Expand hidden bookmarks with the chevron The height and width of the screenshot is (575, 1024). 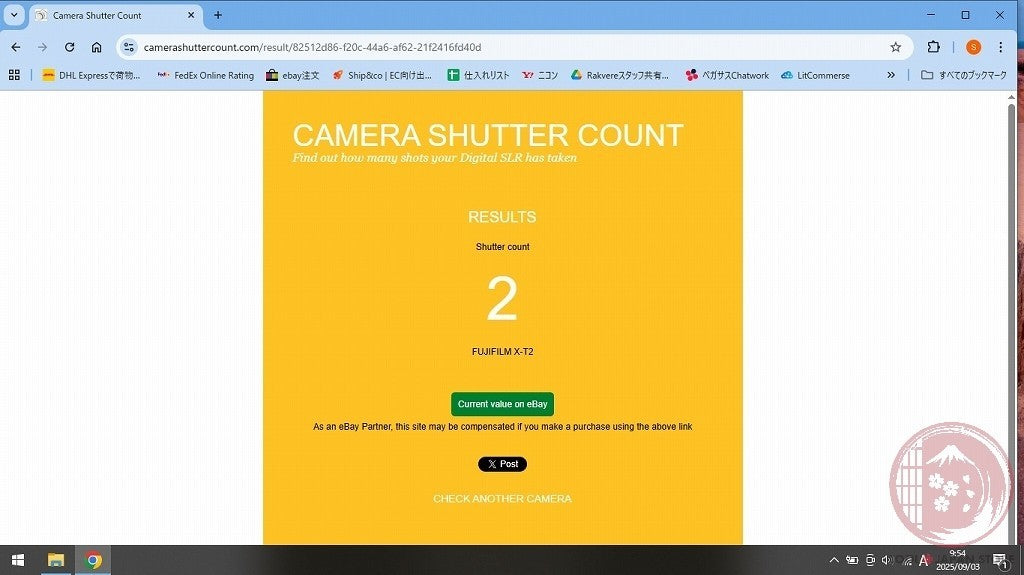point(891,75)
